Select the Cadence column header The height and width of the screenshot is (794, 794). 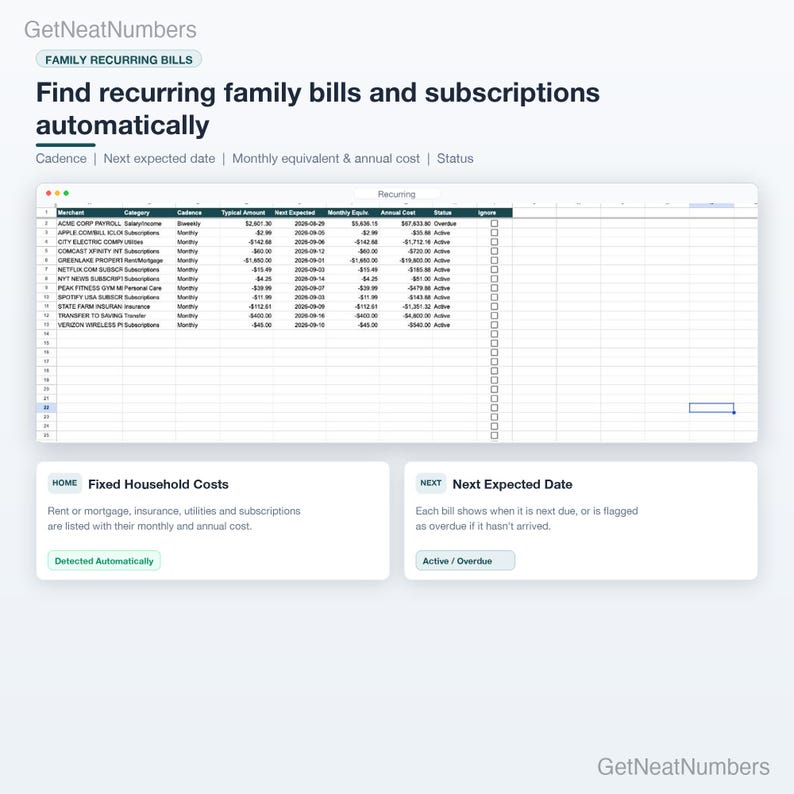pos(197,213)
